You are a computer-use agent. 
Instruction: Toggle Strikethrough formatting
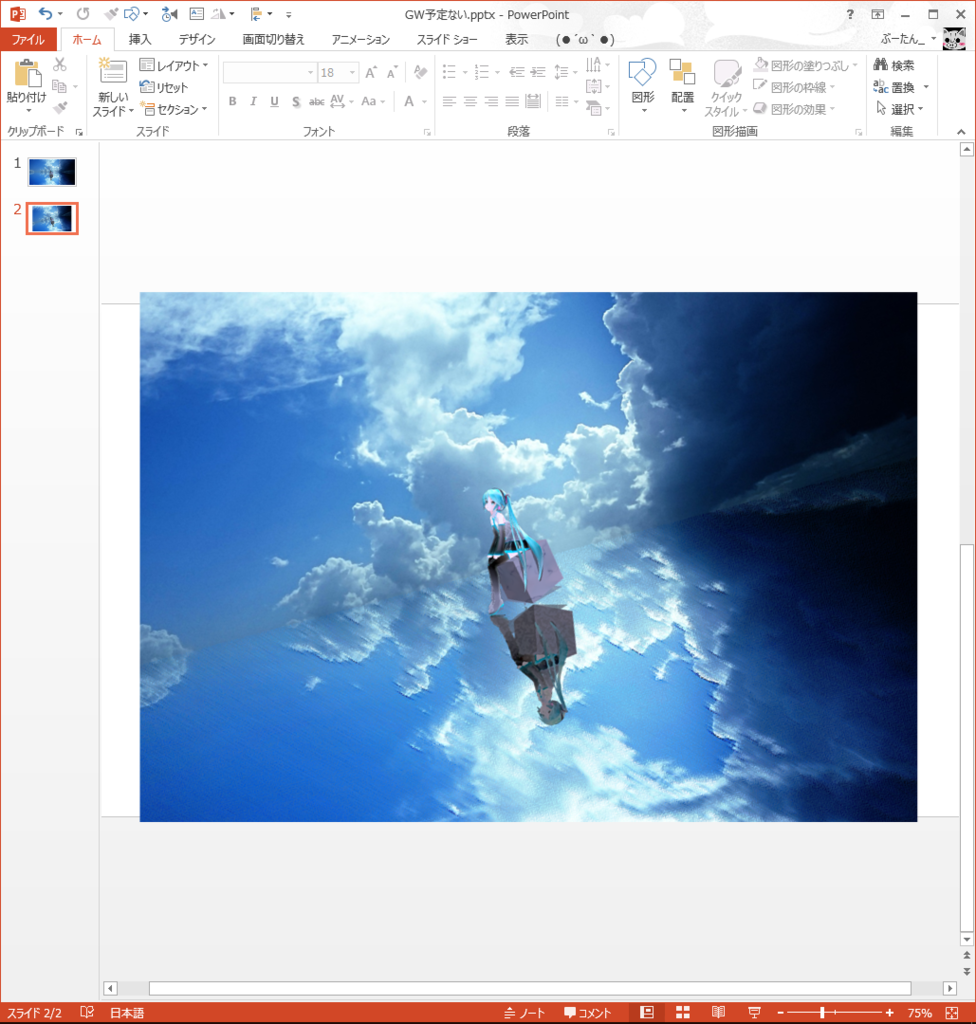pyautogui.click(x=317, y=101)
